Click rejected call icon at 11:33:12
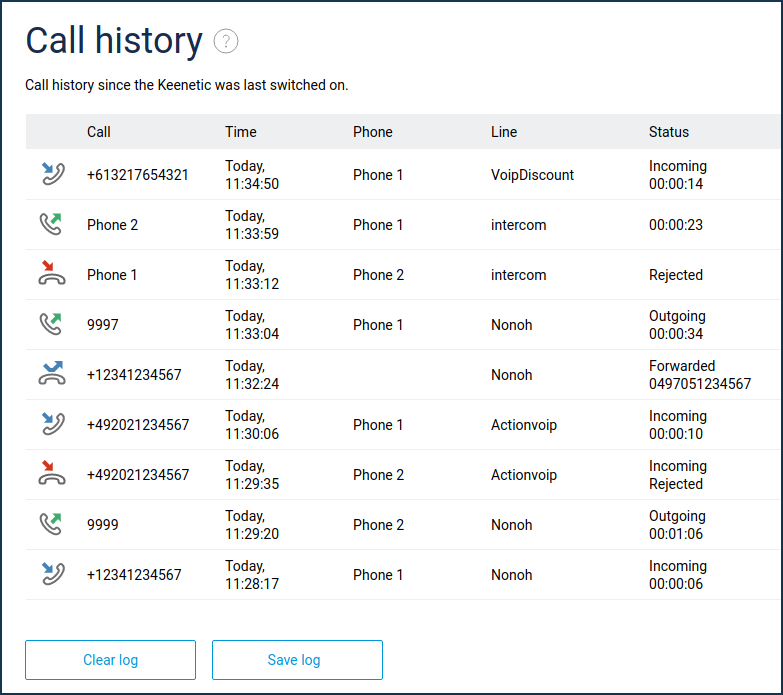The height and width of the screenshot is (695, 783). pyautogui.click(x=52, y=274)
